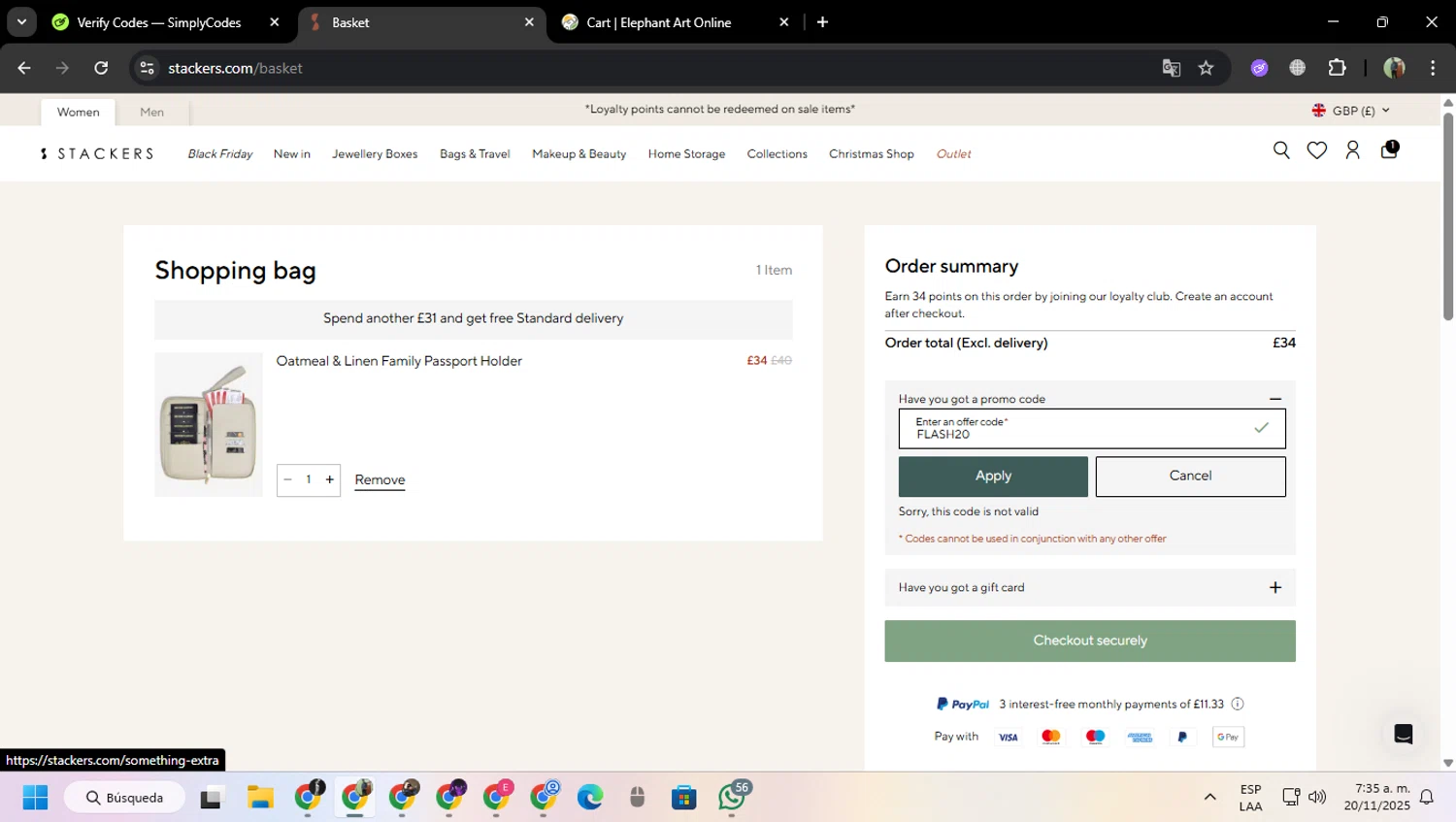Open the tab search dropdown arrow
Image resolution: width=1456 pixels, height=822 pixels.
21,22
